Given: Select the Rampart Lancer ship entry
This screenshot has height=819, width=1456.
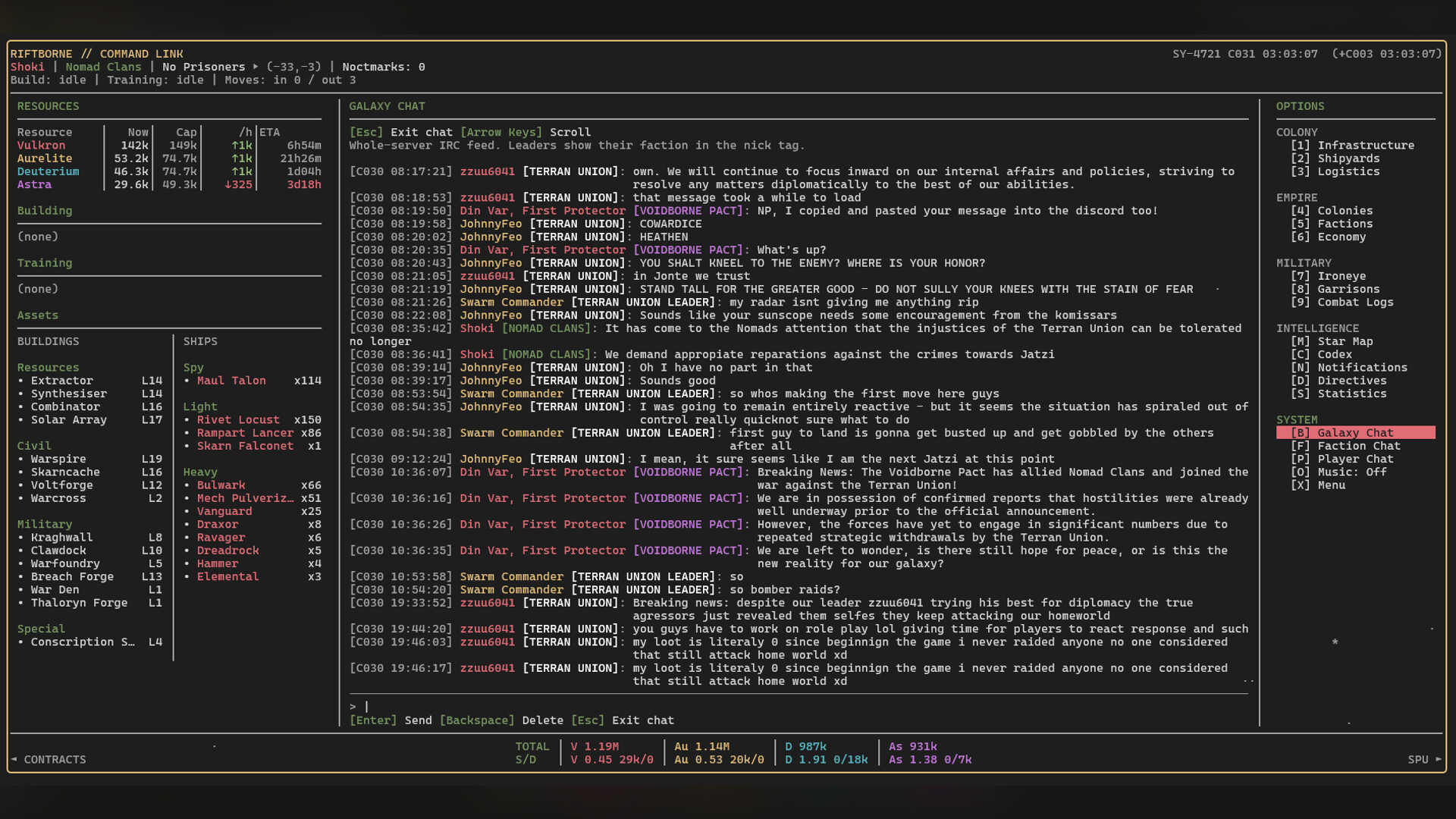Looking at the screenshot, I should coord(253,433).
